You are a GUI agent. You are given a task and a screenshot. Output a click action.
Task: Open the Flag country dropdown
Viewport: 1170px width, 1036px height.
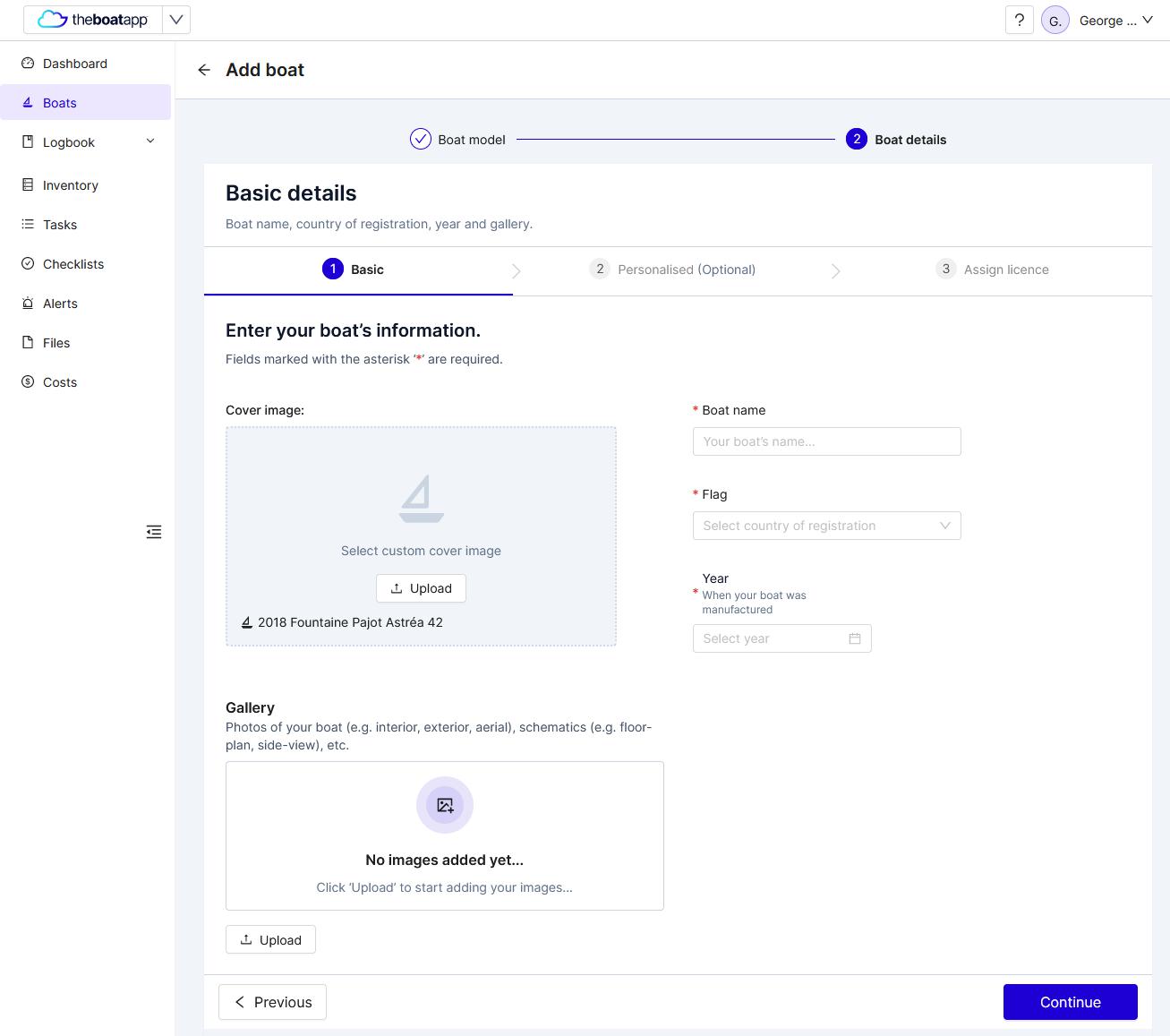pos(827,526)
